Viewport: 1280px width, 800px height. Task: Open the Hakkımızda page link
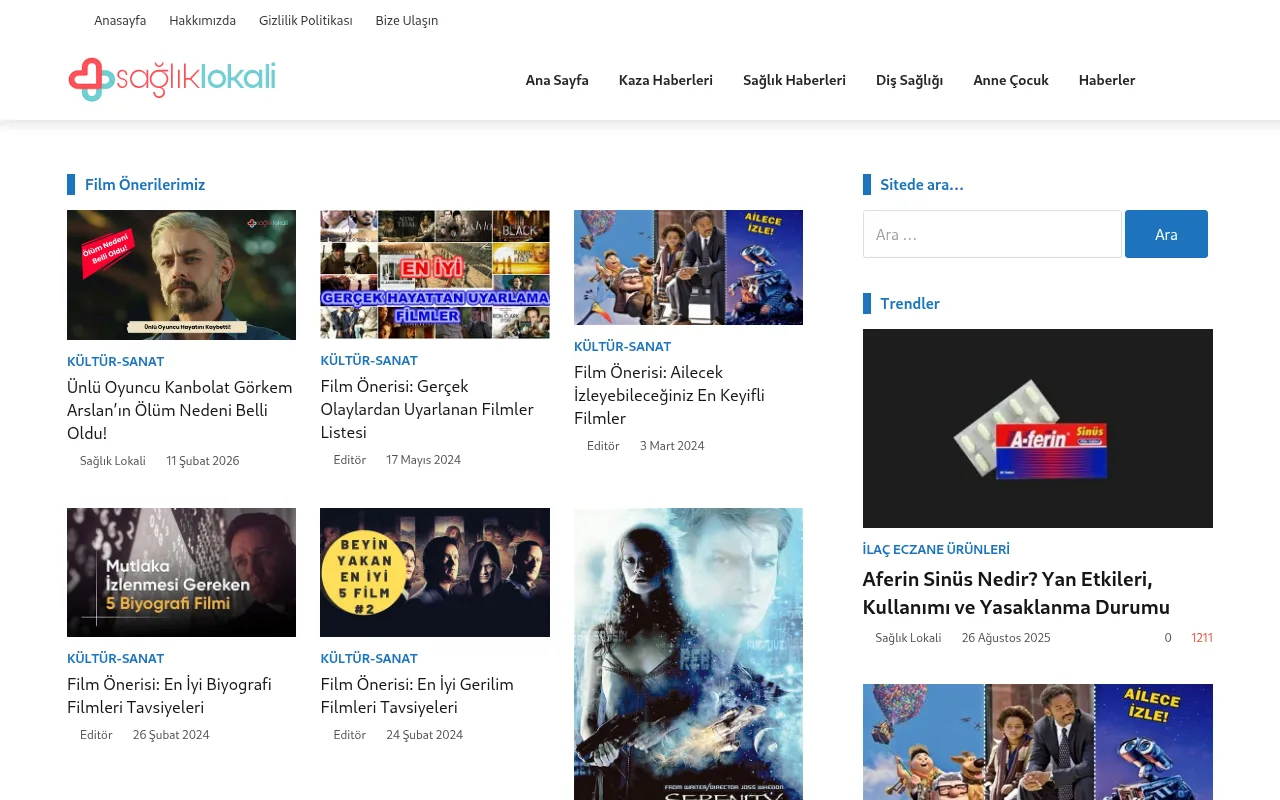202,20
